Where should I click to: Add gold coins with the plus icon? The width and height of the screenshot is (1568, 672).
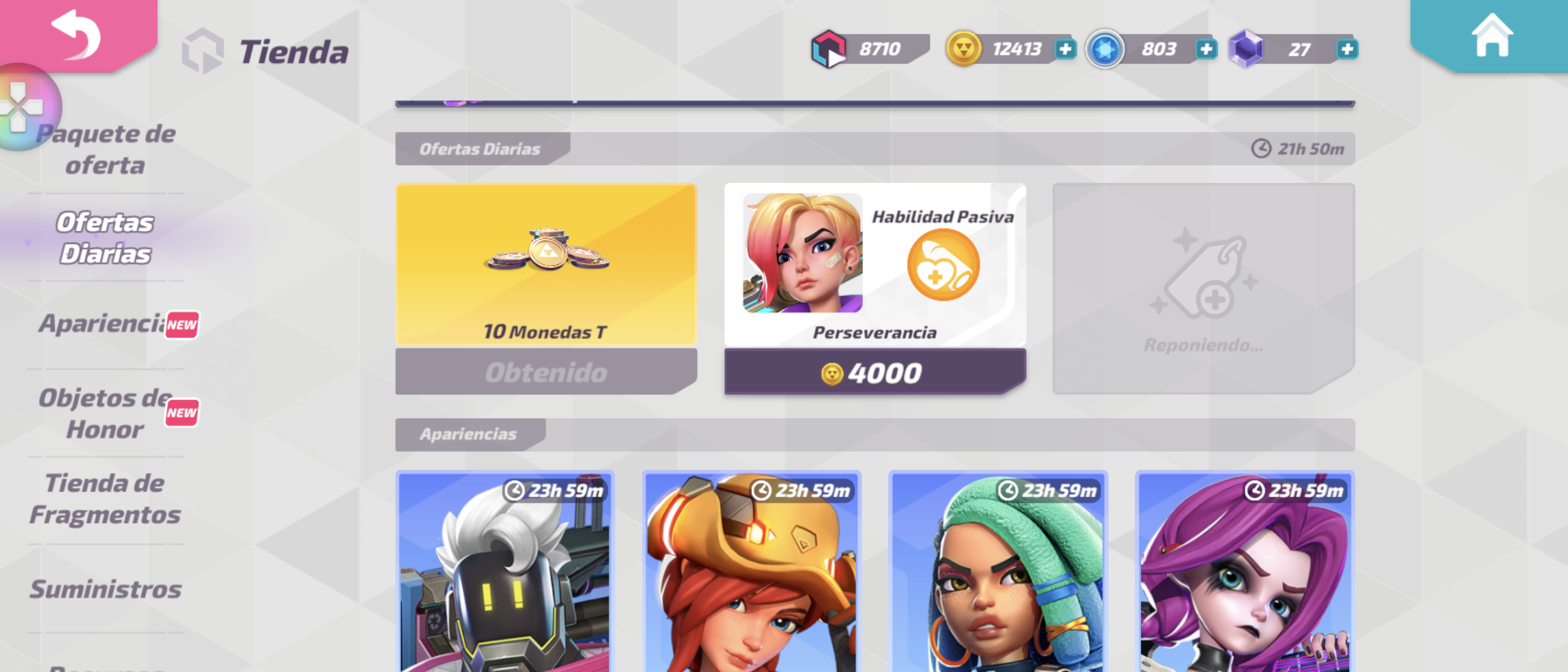tap(1065, 49)
